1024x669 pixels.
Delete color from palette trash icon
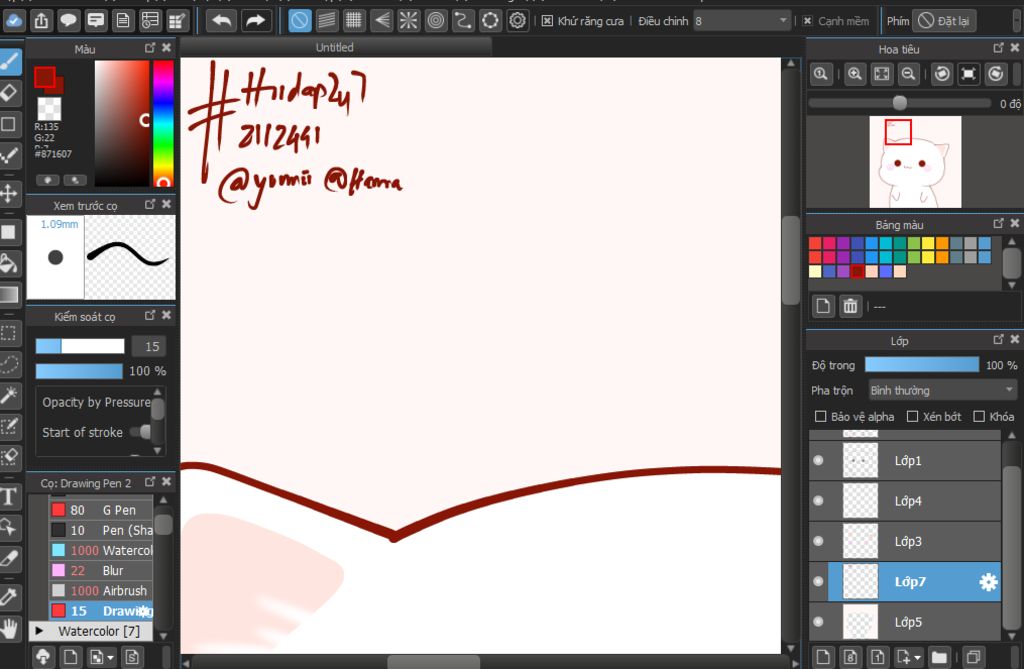pyautogui.click(x=850, y=306)
